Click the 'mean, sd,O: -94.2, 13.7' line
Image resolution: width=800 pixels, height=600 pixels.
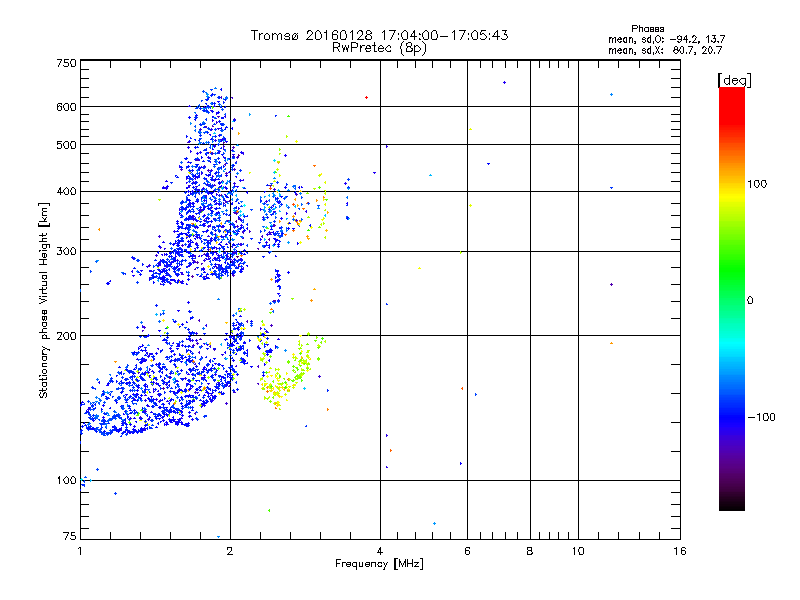666,39
